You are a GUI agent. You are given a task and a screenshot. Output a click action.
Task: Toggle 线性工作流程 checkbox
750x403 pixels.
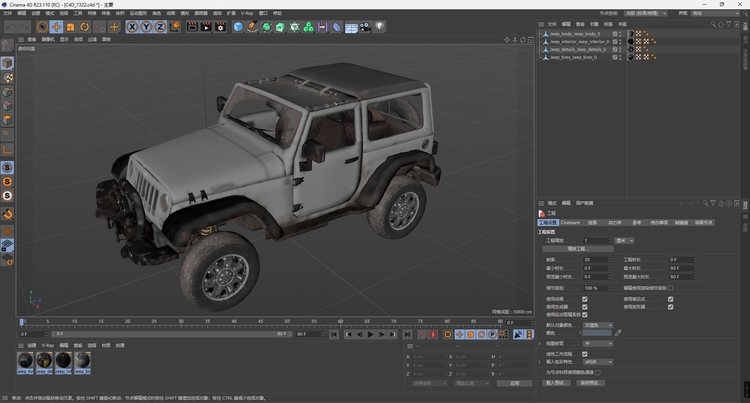point(585,354)
